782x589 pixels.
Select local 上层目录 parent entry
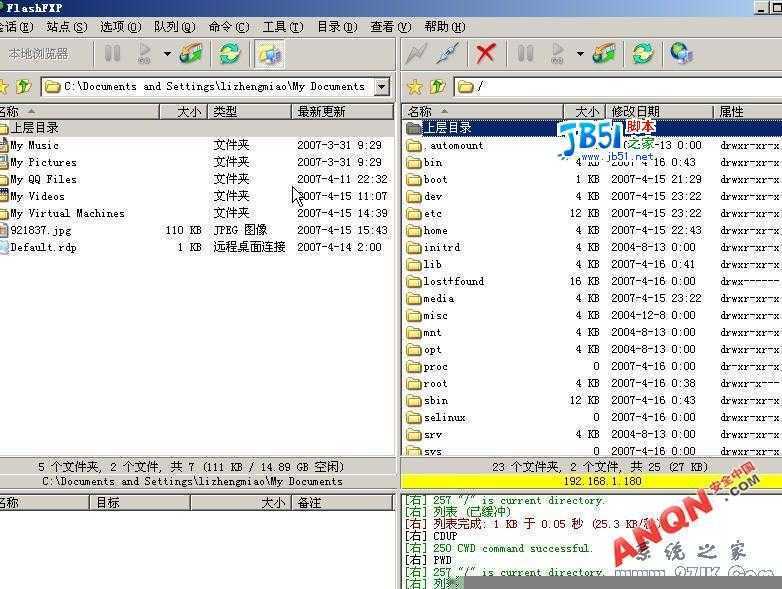34,128
